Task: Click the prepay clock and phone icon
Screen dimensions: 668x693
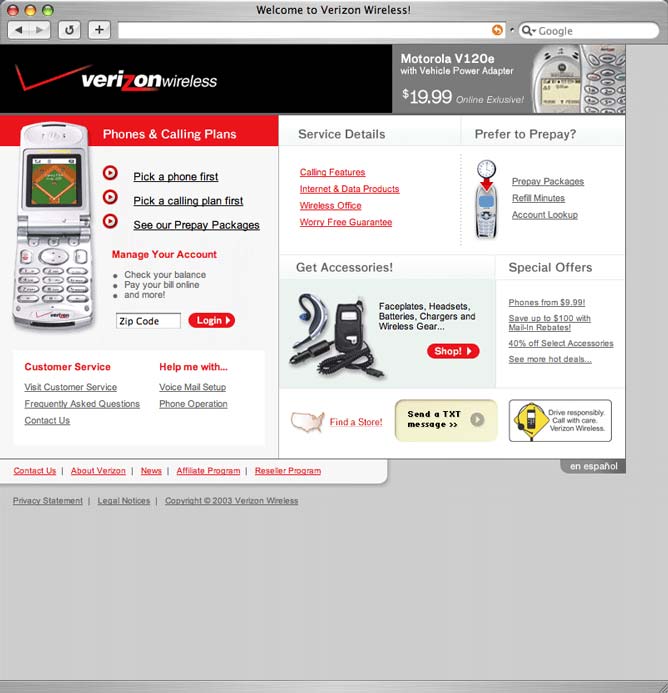Action: coord(486,199)
